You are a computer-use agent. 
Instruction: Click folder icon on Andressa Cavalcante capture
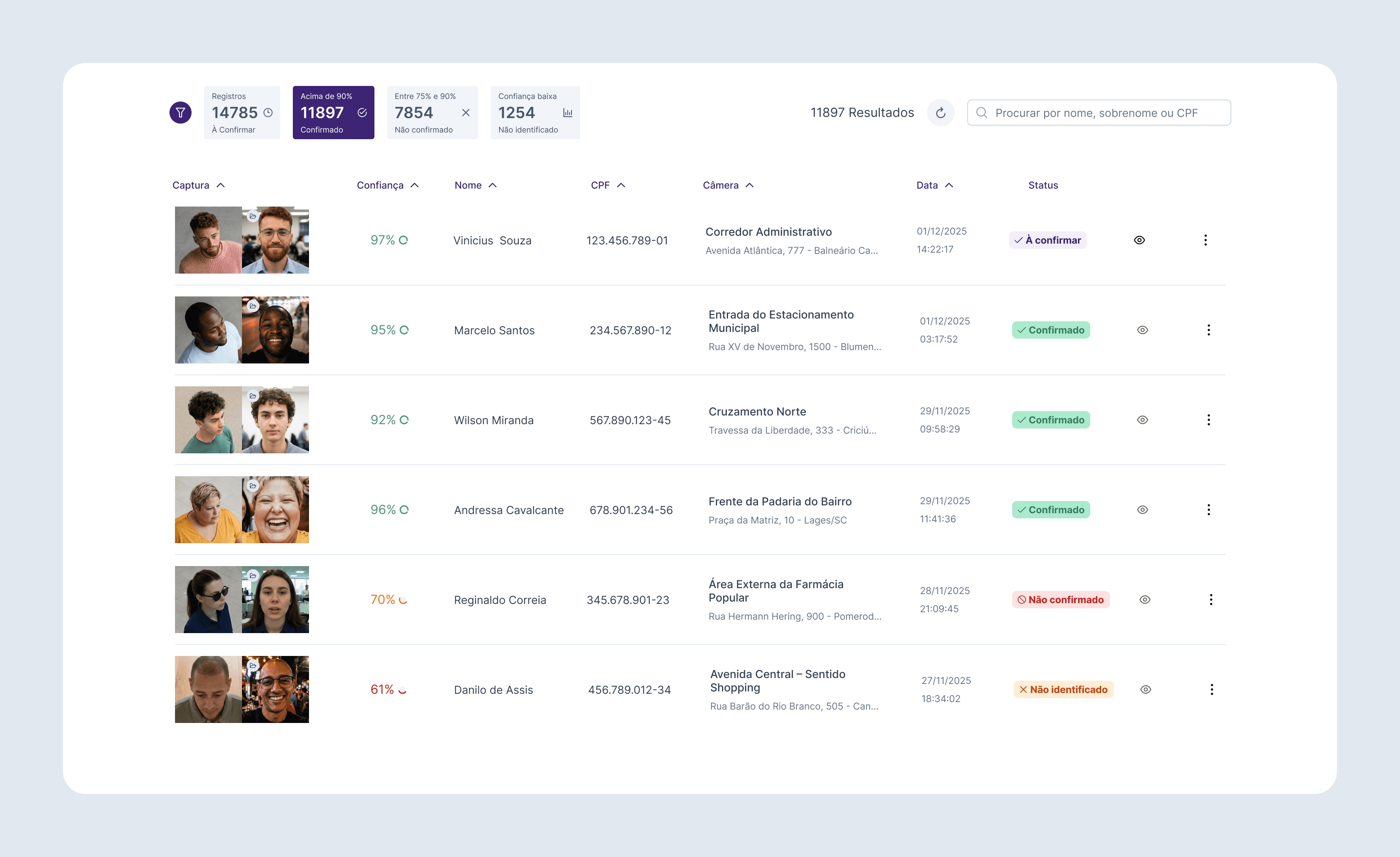click(x=253, y=485)
